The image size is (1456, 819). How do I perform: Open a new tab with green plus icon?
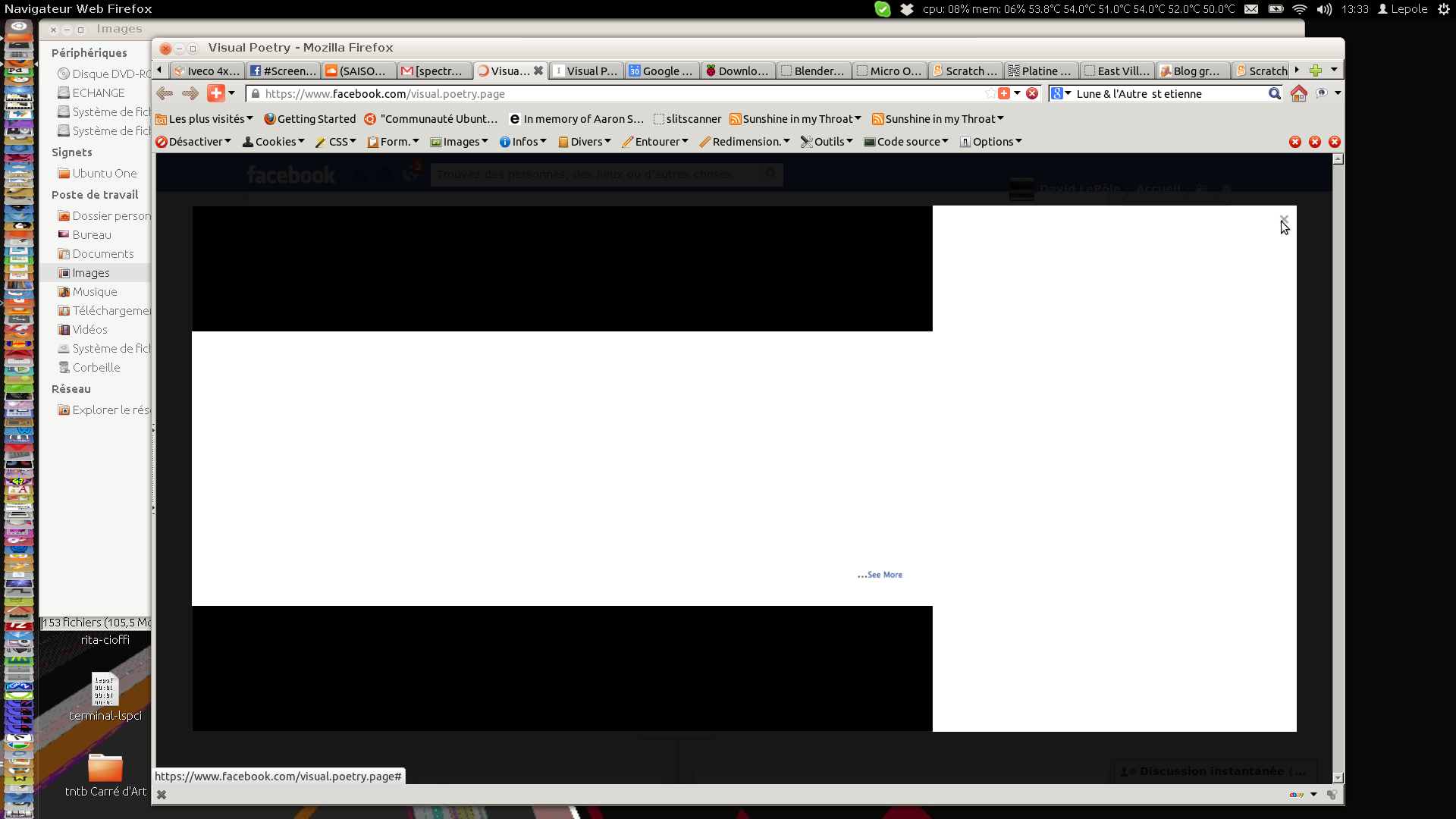point(1316,71)
